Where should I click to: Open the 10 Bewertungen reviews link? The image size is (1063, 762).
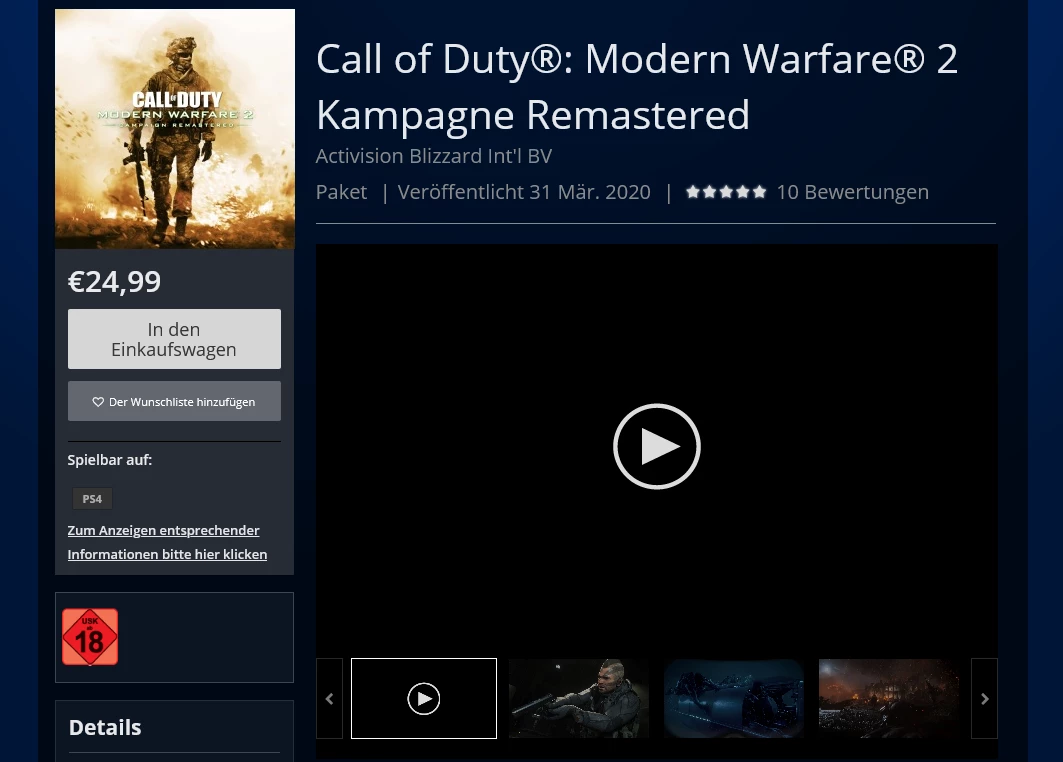click(x=852, y=191)
